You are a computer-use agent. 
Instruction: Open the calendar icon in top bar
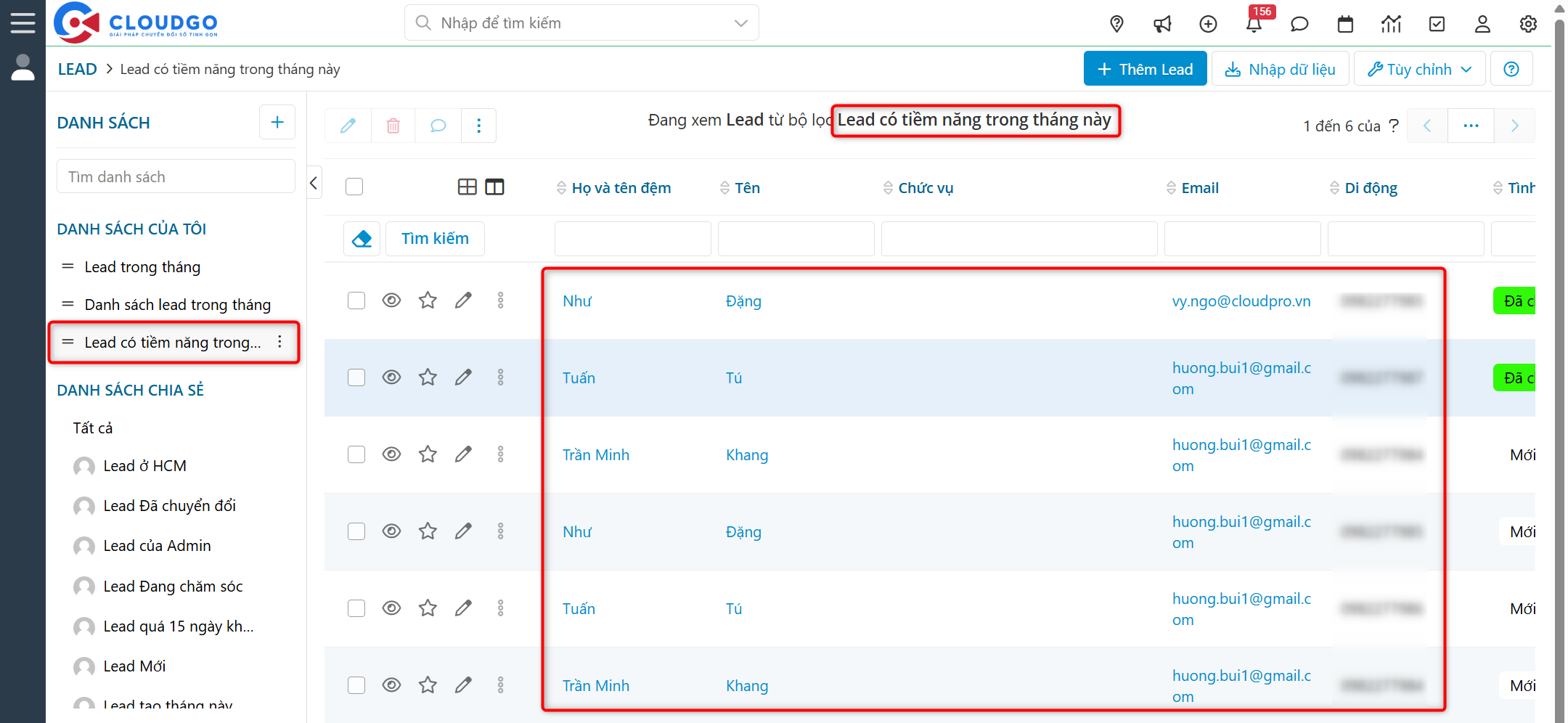point(1345,24)
